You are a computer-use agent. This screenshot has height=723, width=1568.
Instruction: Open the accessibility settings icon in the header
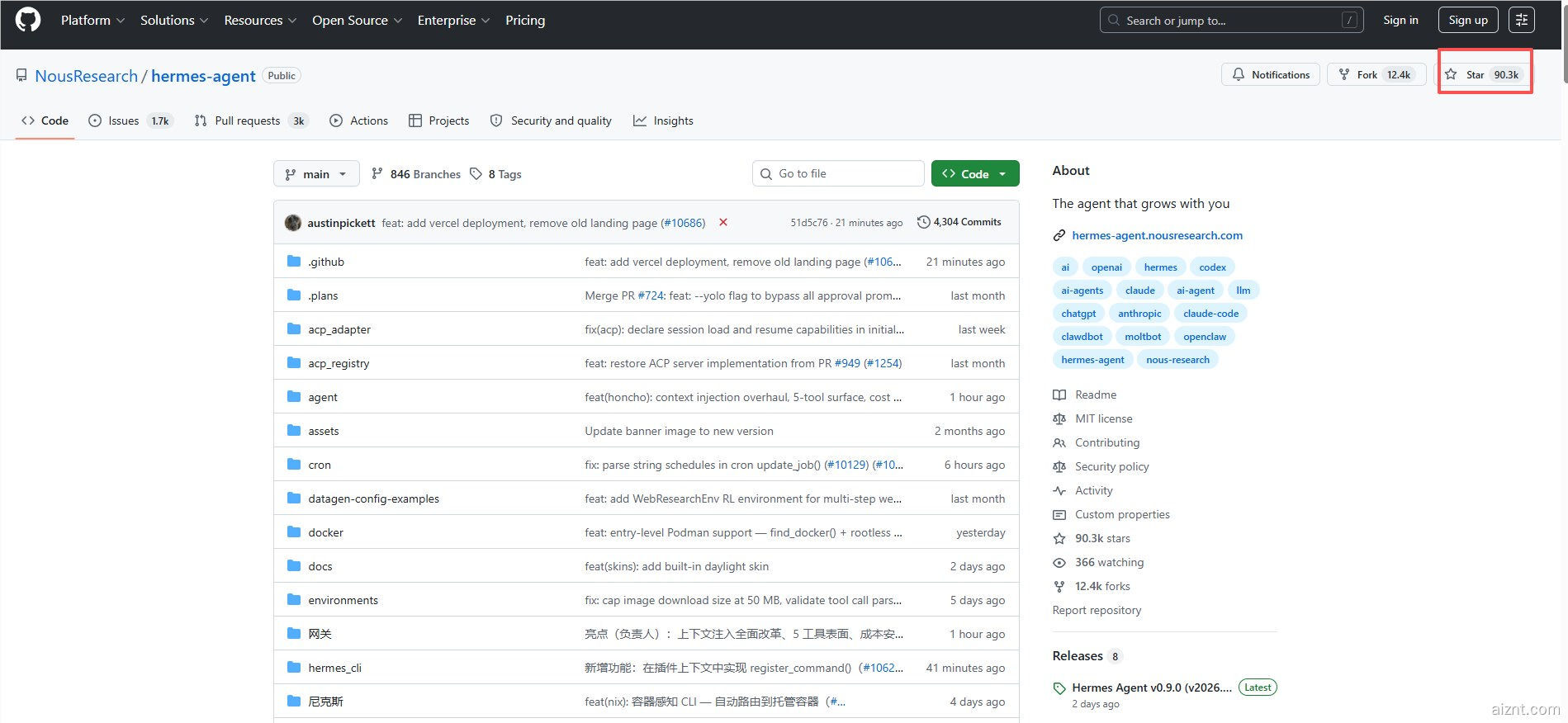click(1521, 20)
